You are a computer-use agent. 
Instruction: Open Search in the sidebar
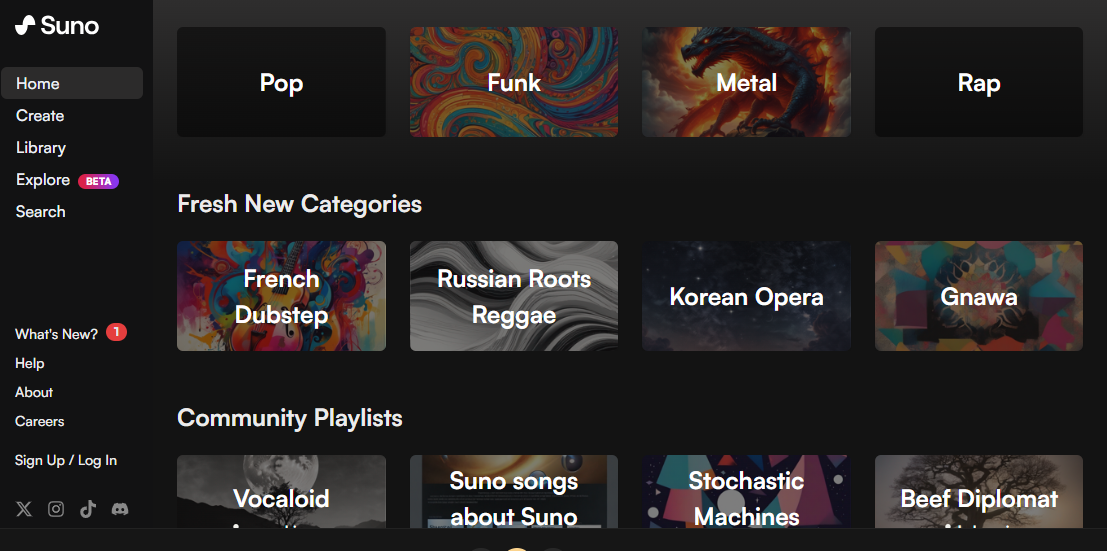41,212
